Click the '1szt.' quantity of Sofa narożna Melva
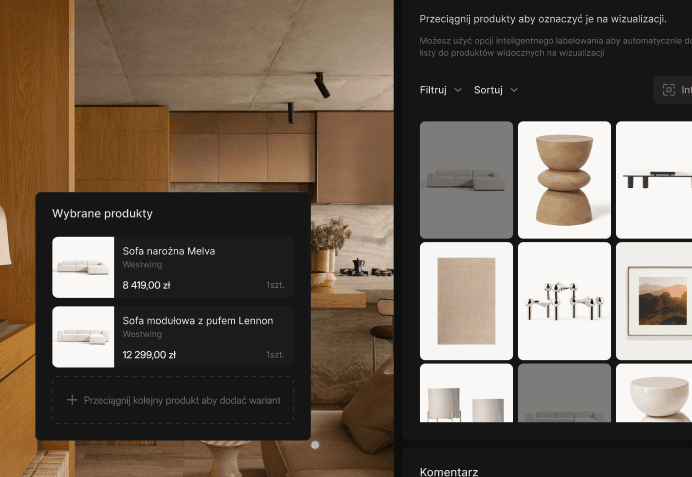 (x=275, y=285)
